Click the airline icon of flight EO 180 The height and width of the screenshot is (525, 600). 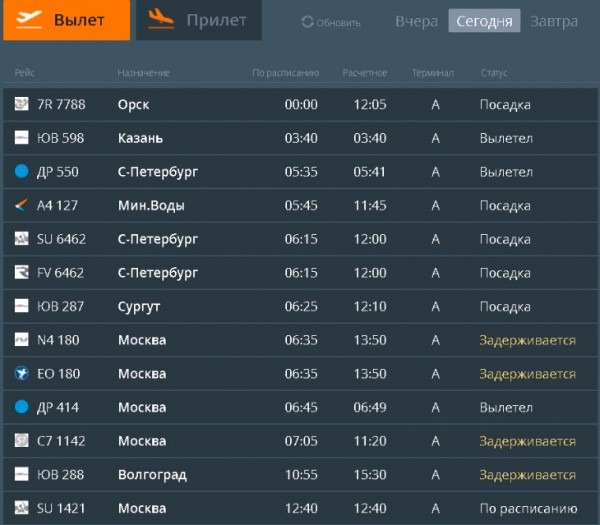coord(22,374)
